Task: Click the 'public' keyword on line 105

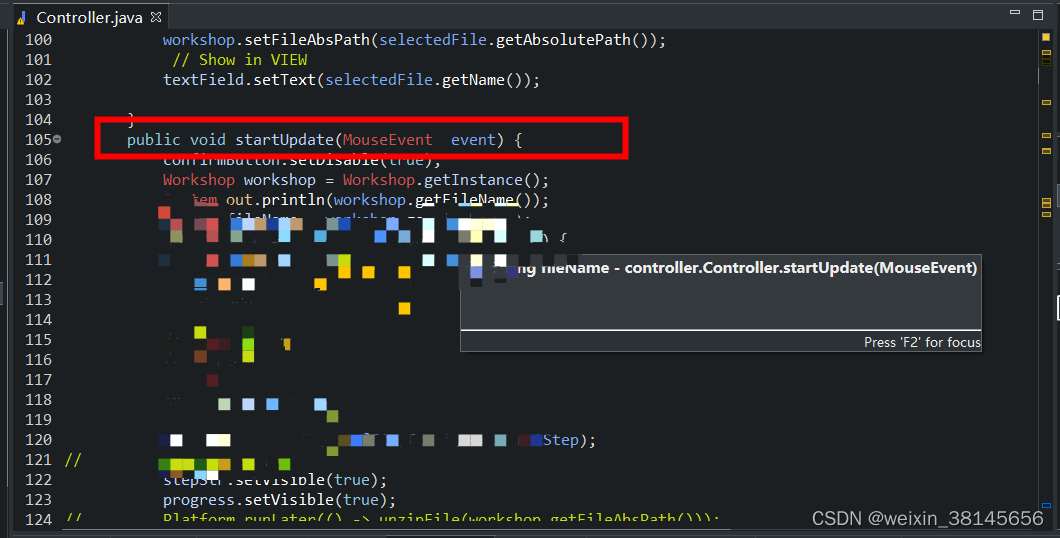Action: tap(153, 140)
